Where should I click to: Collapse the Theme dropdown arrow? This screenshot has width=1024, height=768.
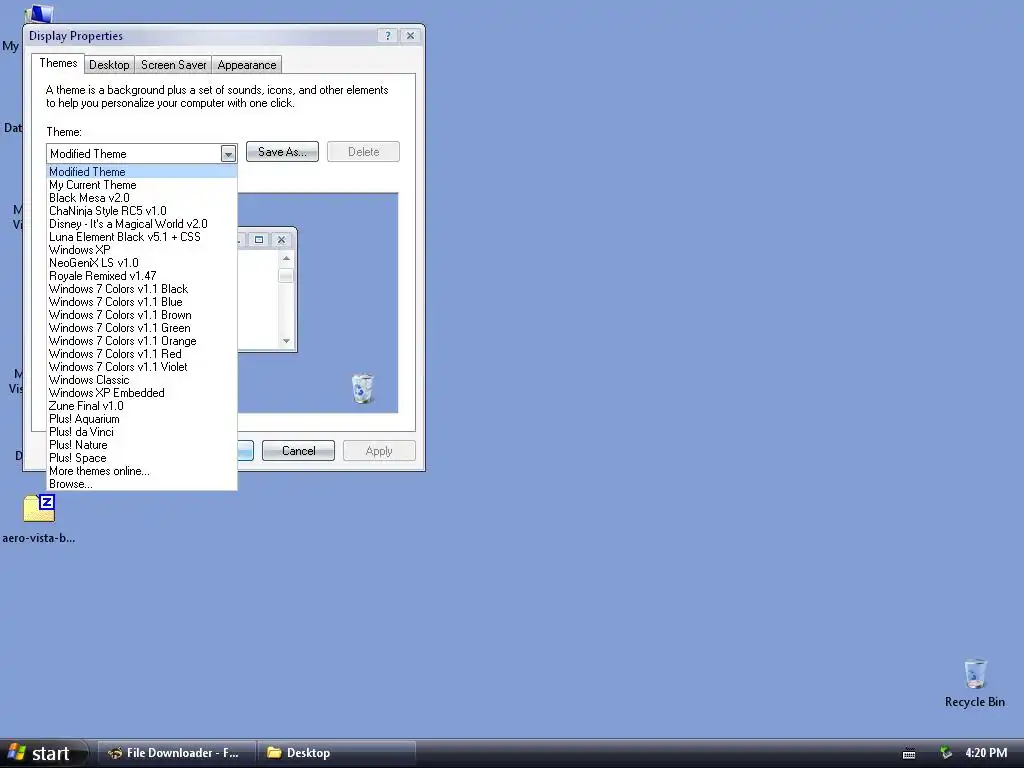pyautogui.click(x=228, y=154)
